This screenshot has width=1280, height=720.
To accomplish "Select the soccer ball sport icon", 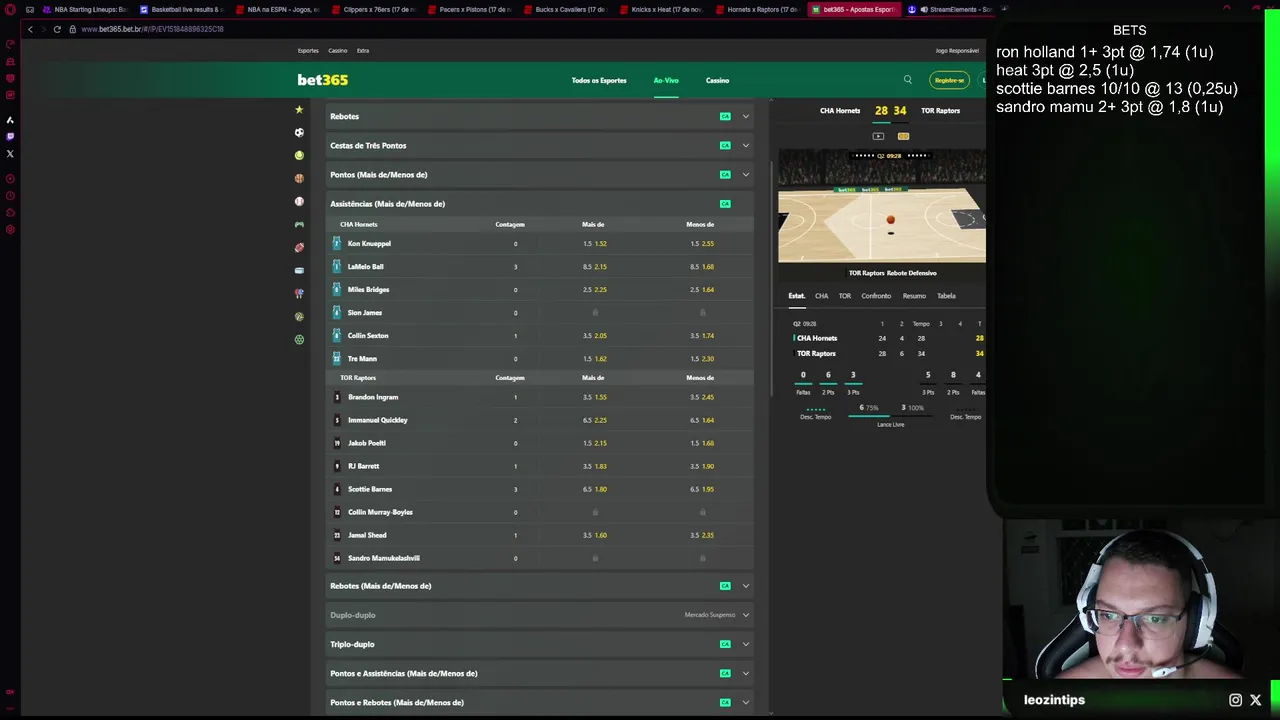I will pos(299,132).
